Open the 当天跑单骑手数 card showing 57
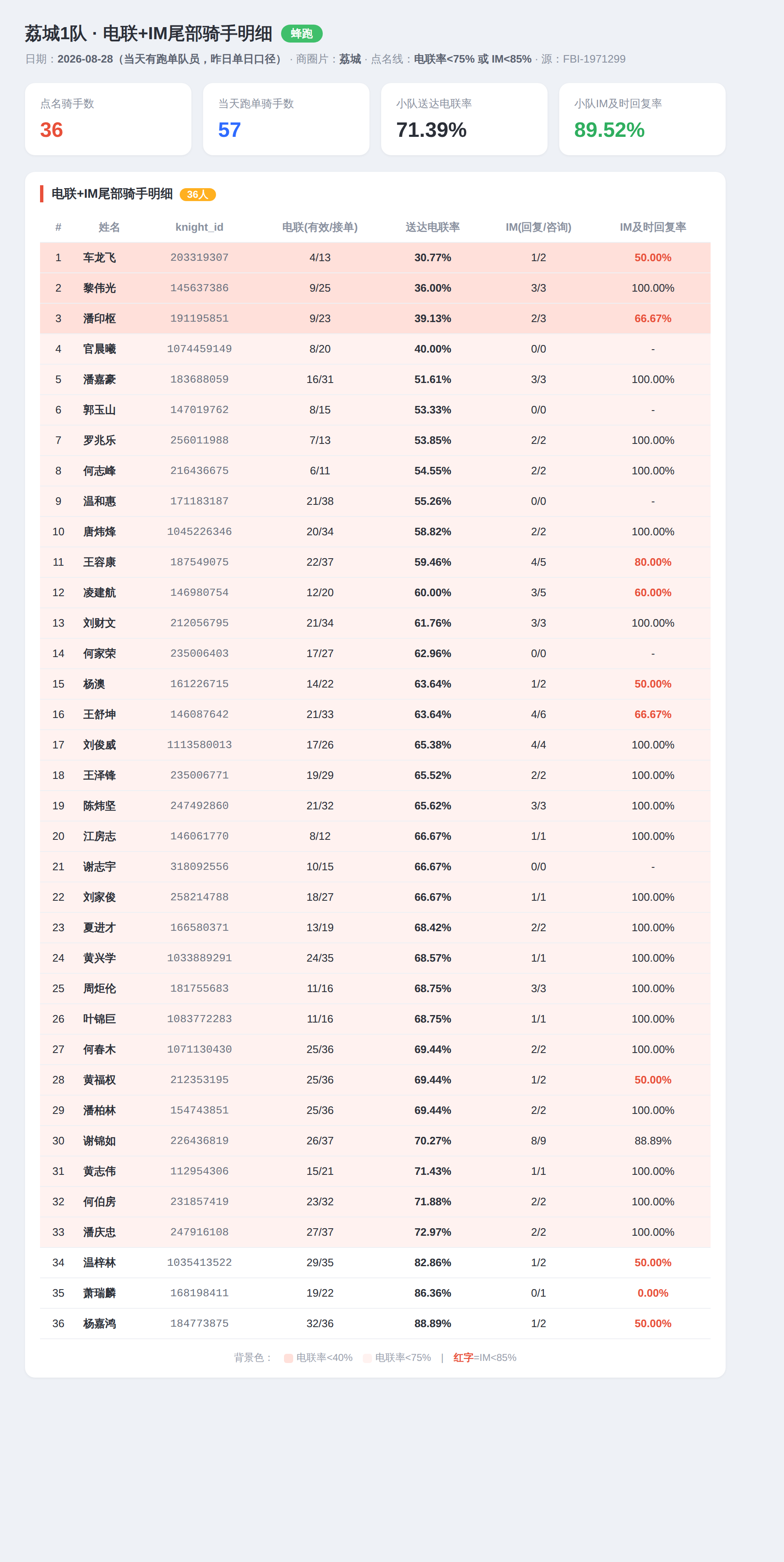The width and height of the screenshot is (784, 1562). click(x=286, y=119)
